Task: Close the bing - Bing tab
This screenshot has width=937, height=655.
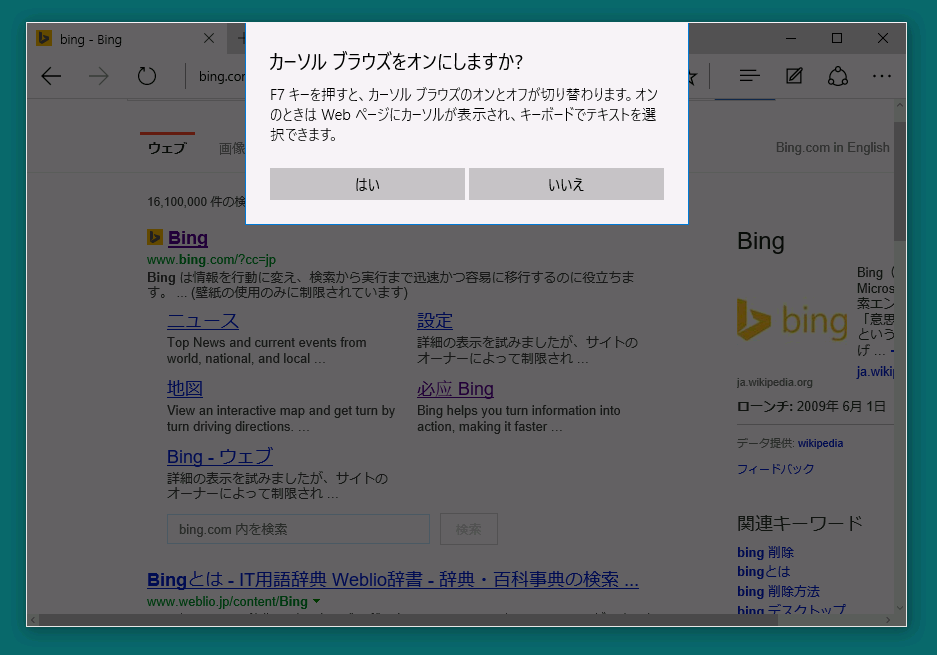Action: click(x=209, y=38)
